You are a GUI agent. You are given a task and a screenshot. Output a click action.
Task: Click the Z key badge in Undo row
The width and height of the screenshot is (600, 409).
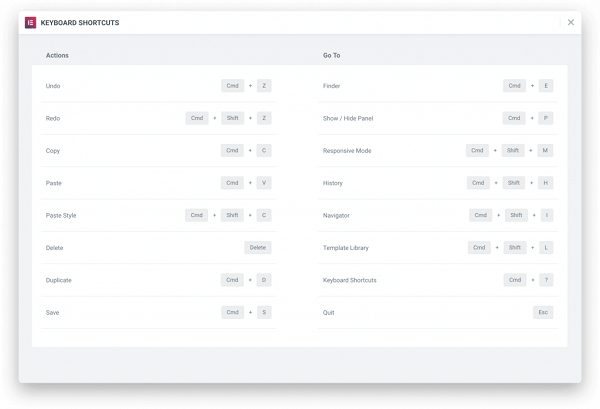[x=264, y=86]
